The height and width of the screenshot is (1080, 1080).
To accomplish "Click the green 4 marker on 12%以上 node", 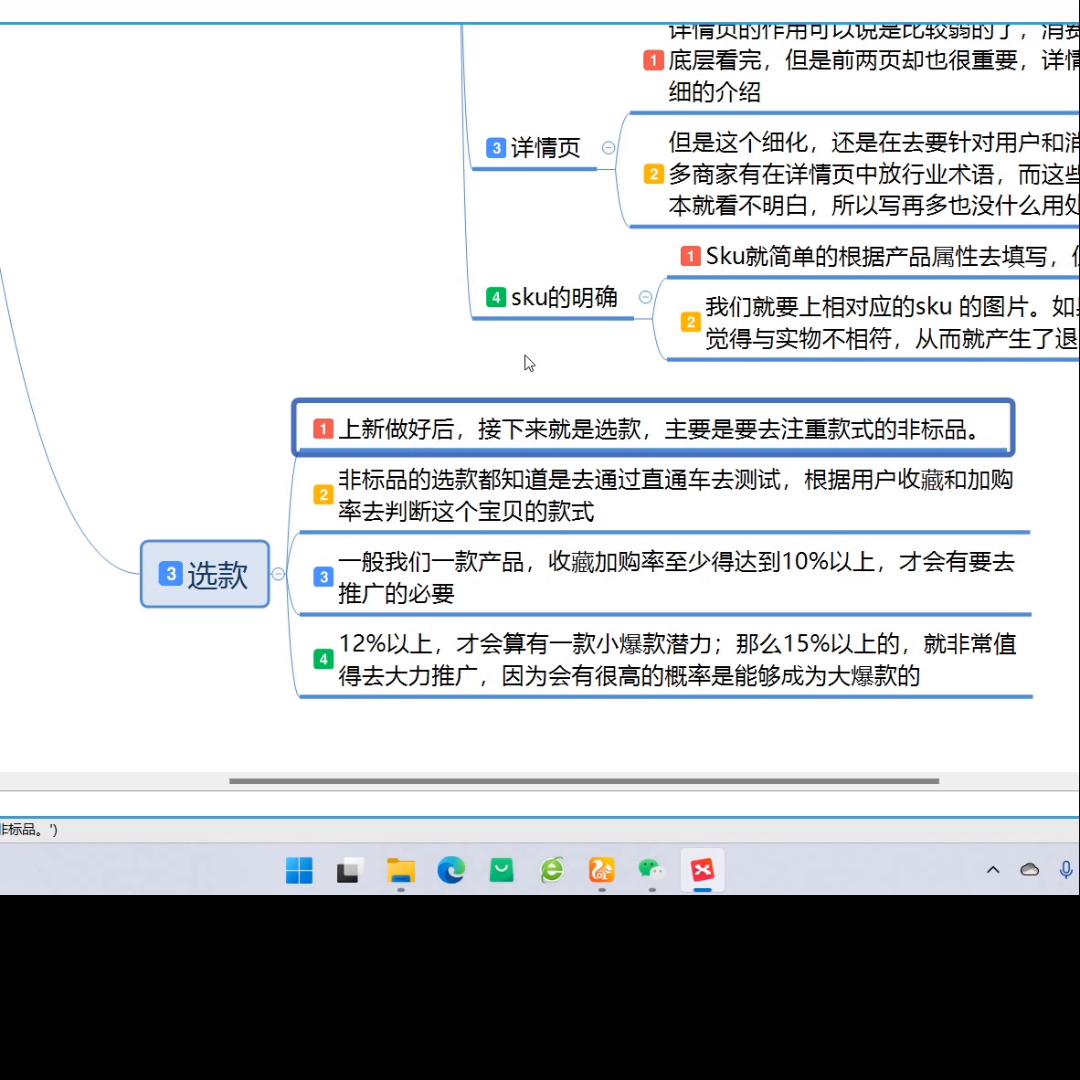I will point(322,659).
